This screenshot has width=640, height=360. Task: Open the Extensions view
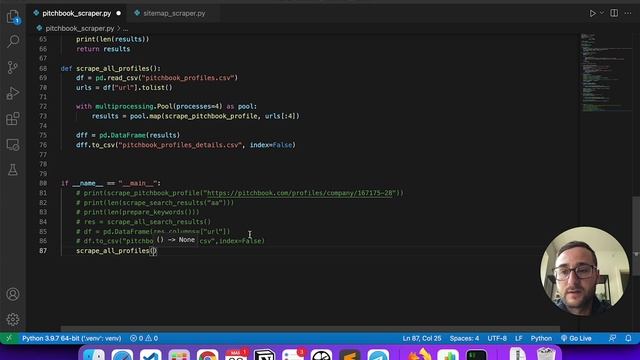(x=13, y=119)
